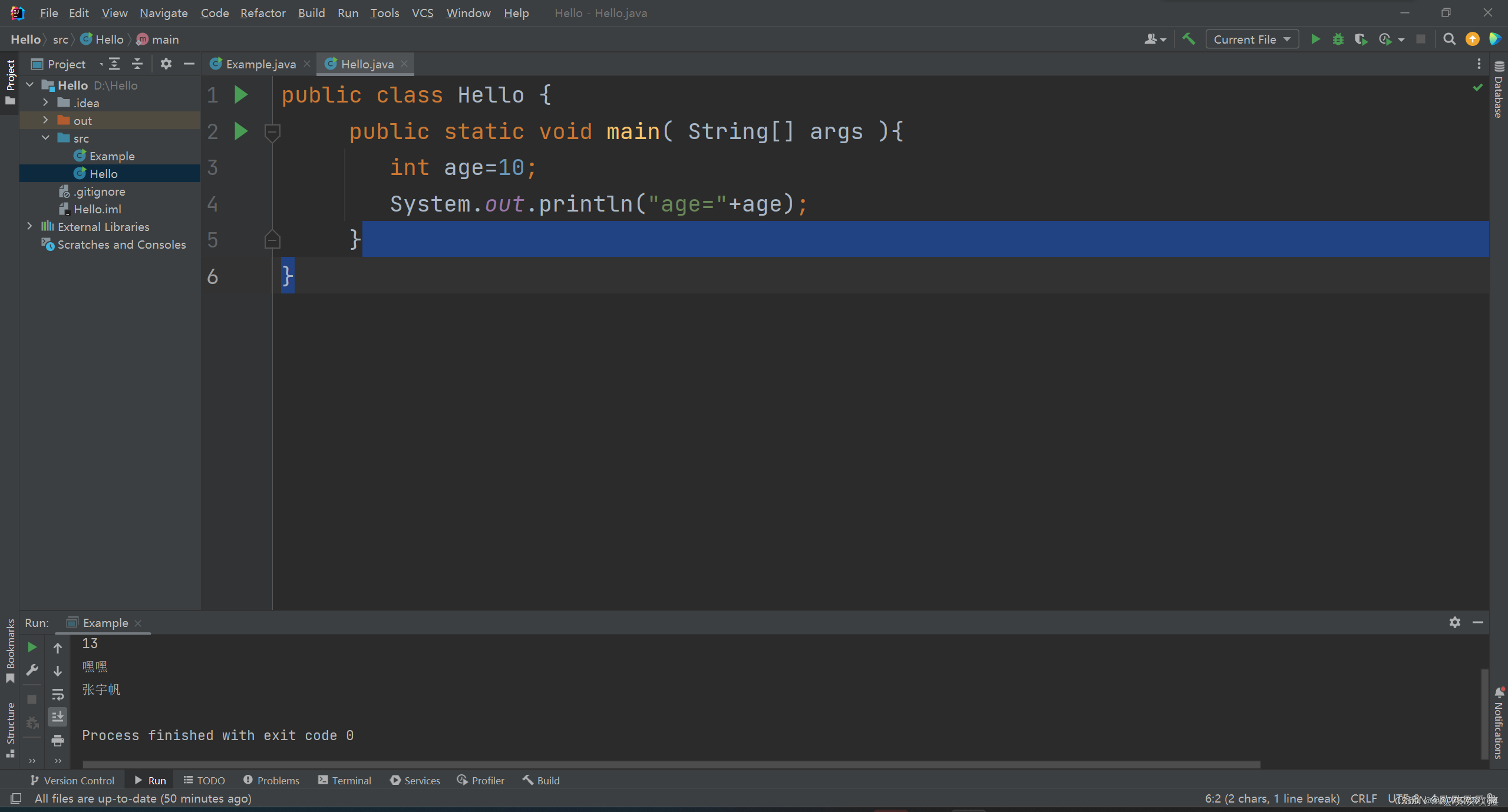Screen dimensions: 1508x812
Task: Click the CRLF line separator in the status bar
Action: 1363,798
